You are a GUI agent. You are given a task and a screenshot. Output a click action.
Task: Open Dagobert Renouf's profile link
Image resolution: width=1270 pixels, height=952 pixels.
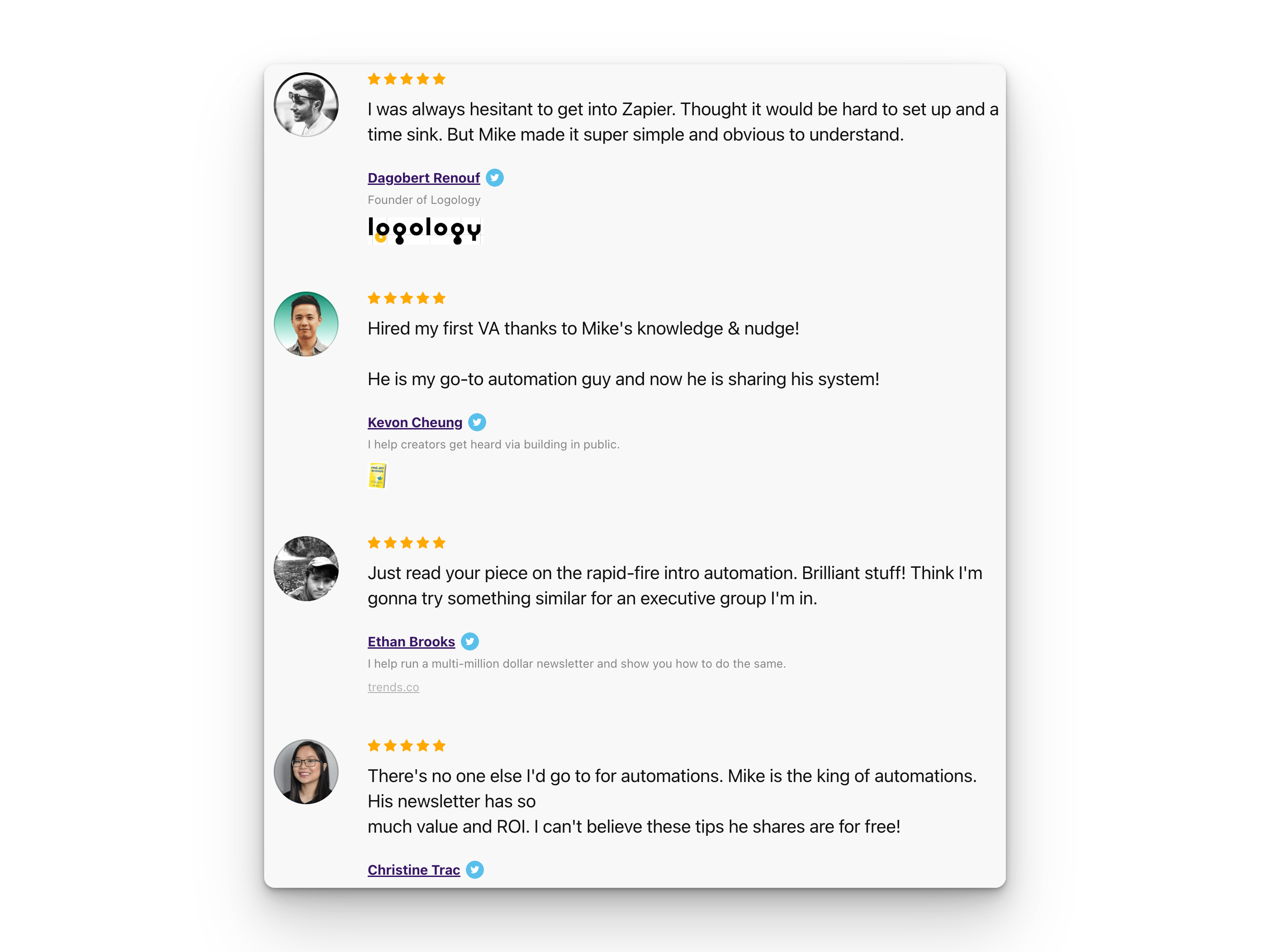(424, 178)
